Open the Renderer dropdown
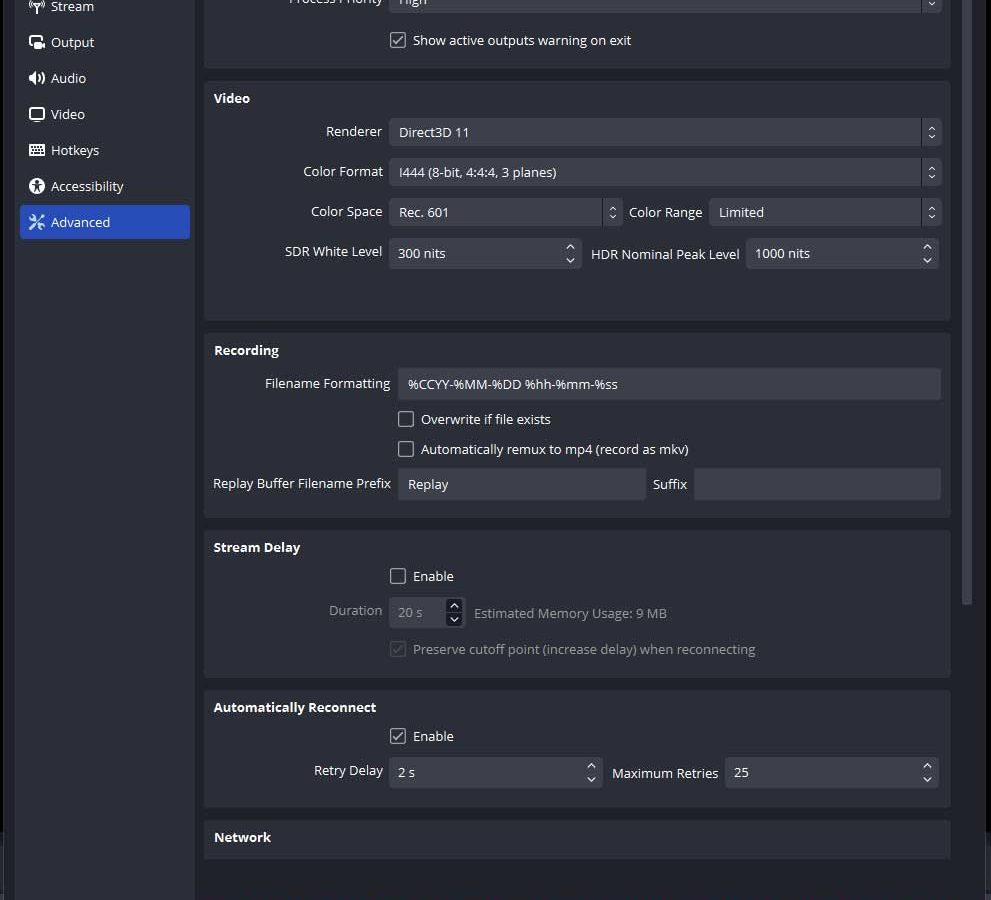Image resolution: width=991 pixels, height=900 pixels. point(664,132)
